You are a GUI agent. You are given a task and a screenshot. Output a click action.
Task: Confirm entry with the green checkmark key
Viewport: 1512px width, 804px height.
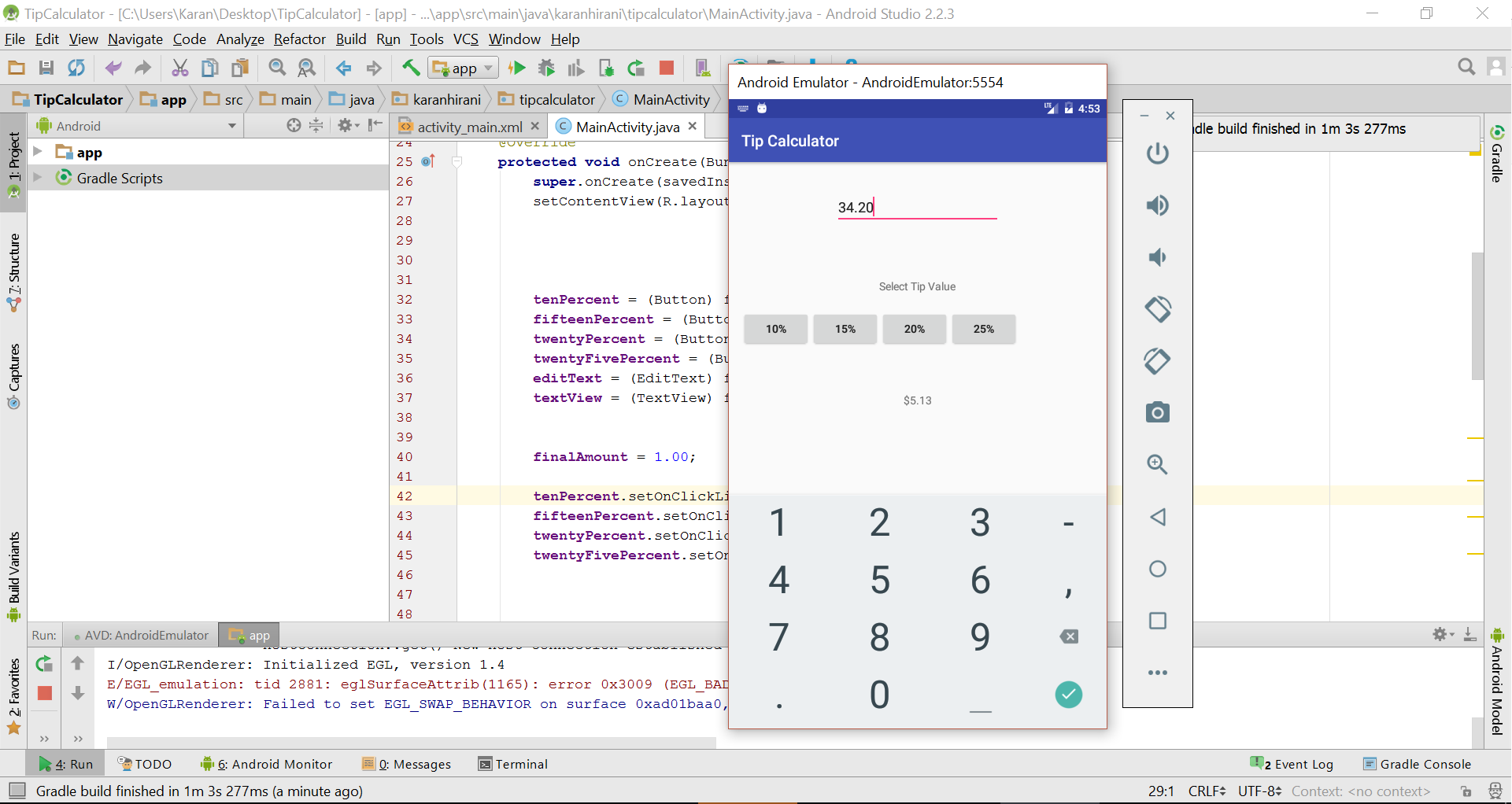[x=1068, y=695]
